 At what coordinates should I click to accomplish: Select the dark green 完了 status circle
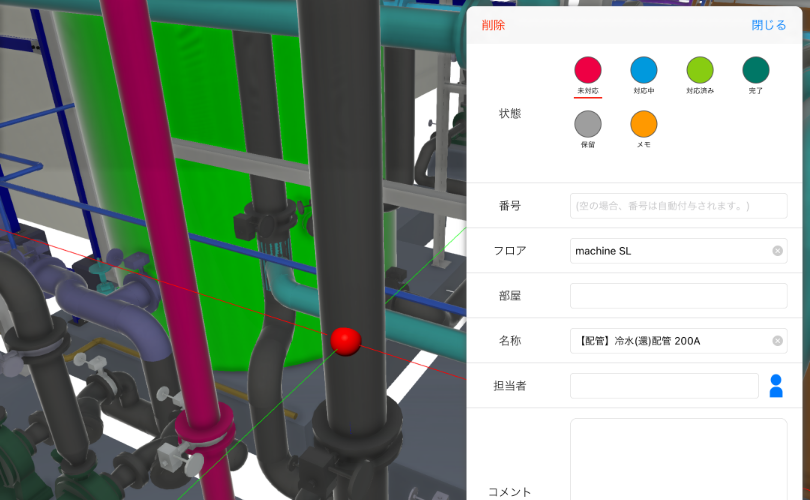pos(756,70)
